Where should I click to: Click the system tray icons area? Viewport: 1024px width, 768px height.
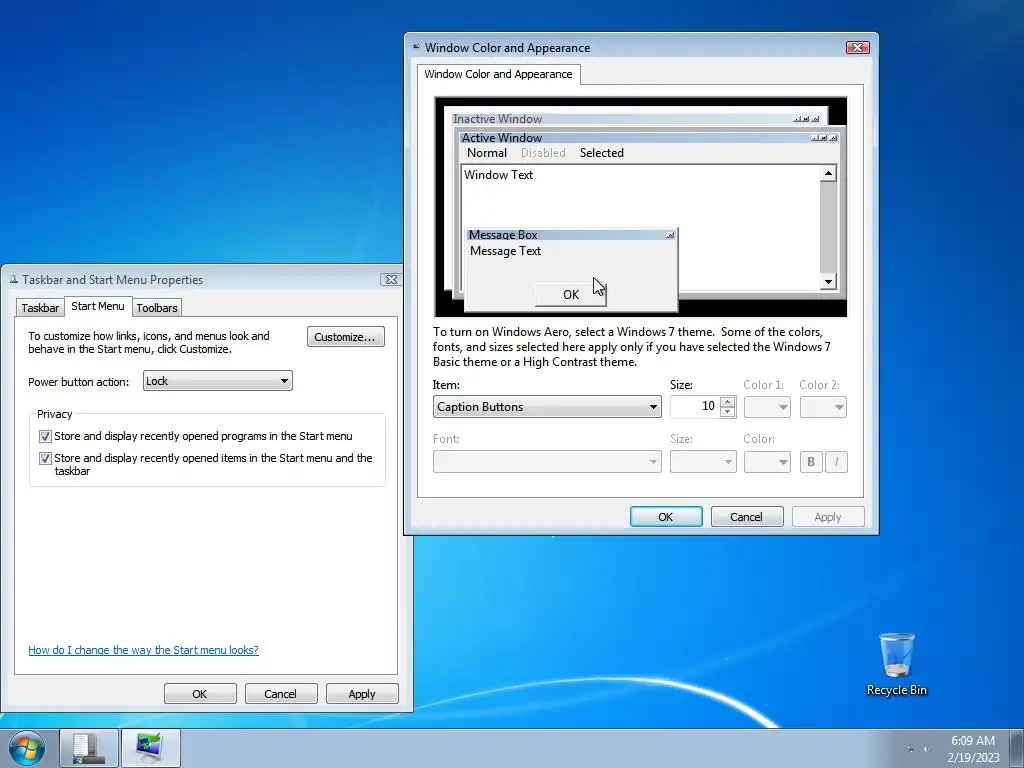[x=918, y=748]
